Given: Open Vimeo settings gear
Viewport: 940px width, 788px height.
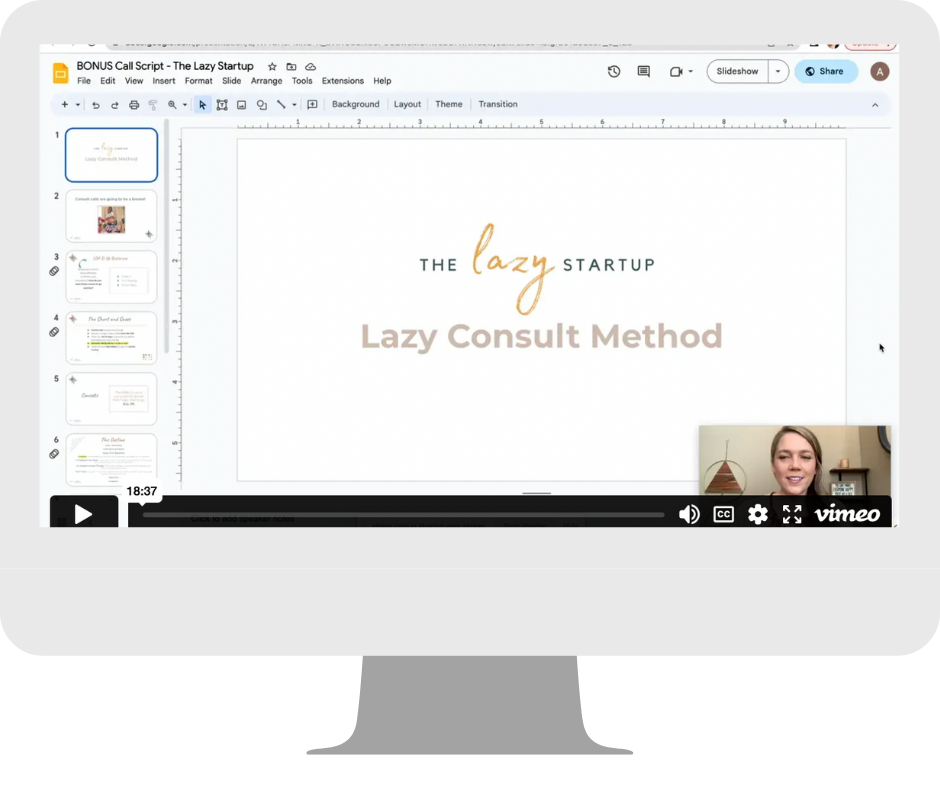Looking at the screenshot, I should (x=758, y=514).
